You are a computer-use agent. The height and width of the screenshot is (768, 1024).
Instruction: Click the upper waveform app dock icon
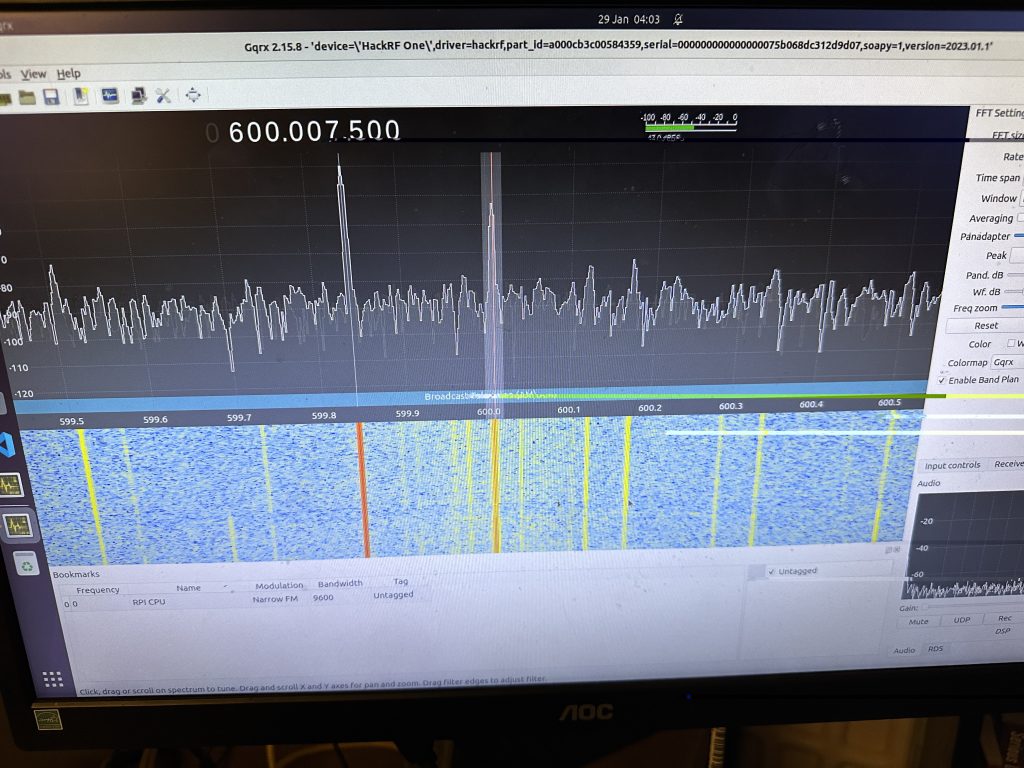tap(11, 485)
